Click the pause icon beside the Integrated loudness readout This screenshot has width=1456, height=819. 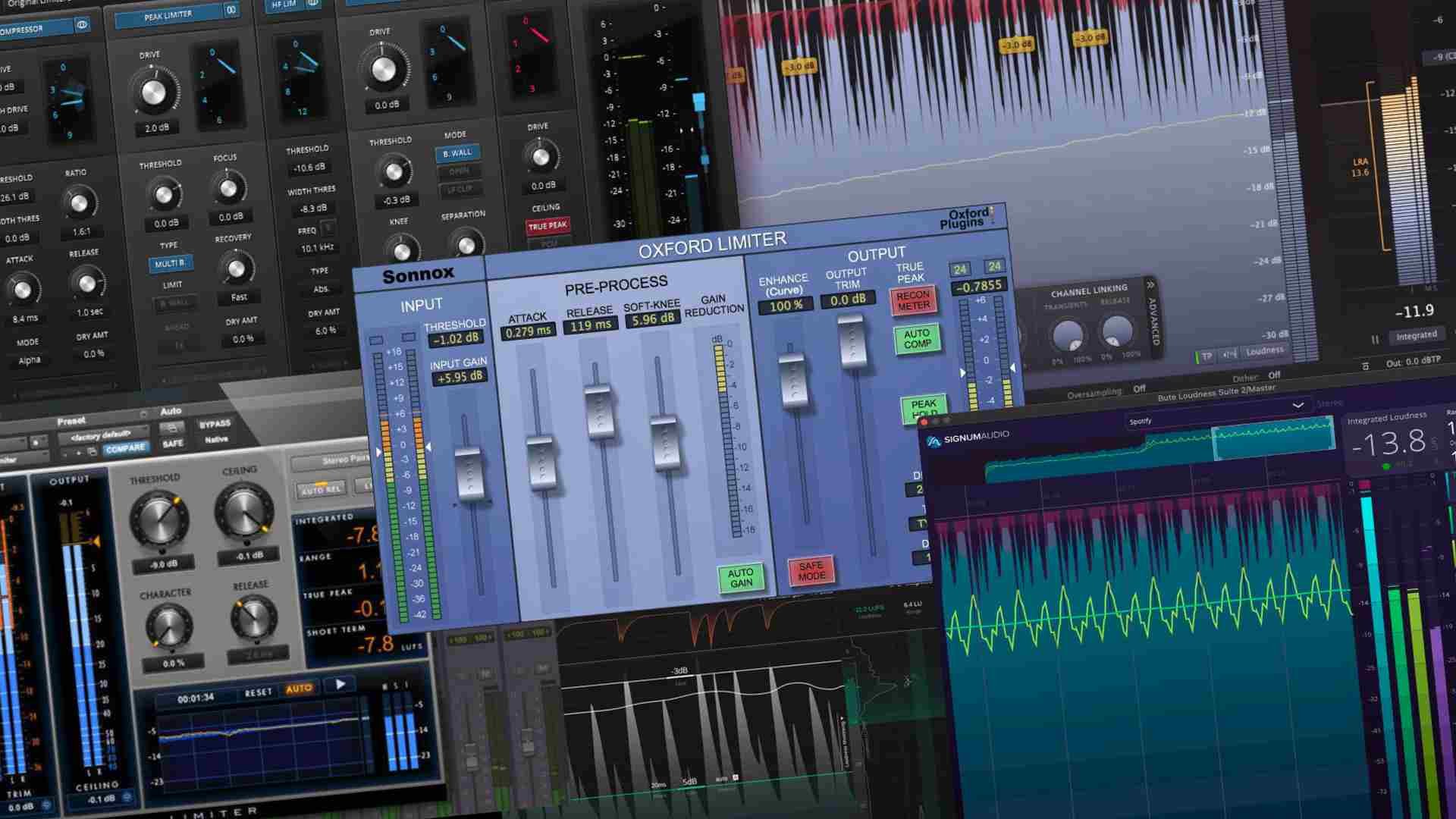coord(1375,339)
